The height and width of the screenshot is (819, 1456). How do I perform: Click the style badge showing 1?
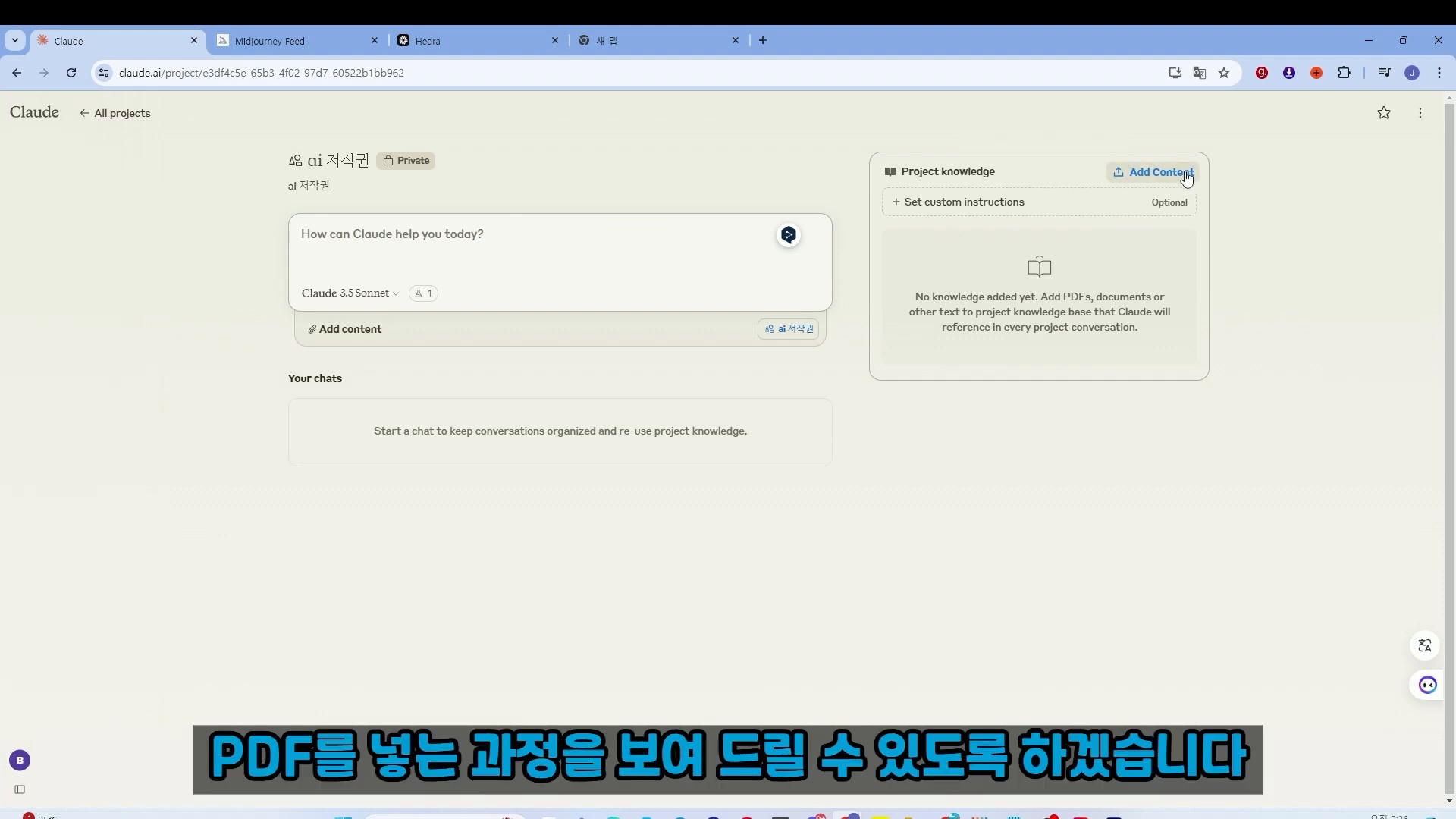(423, 293)
